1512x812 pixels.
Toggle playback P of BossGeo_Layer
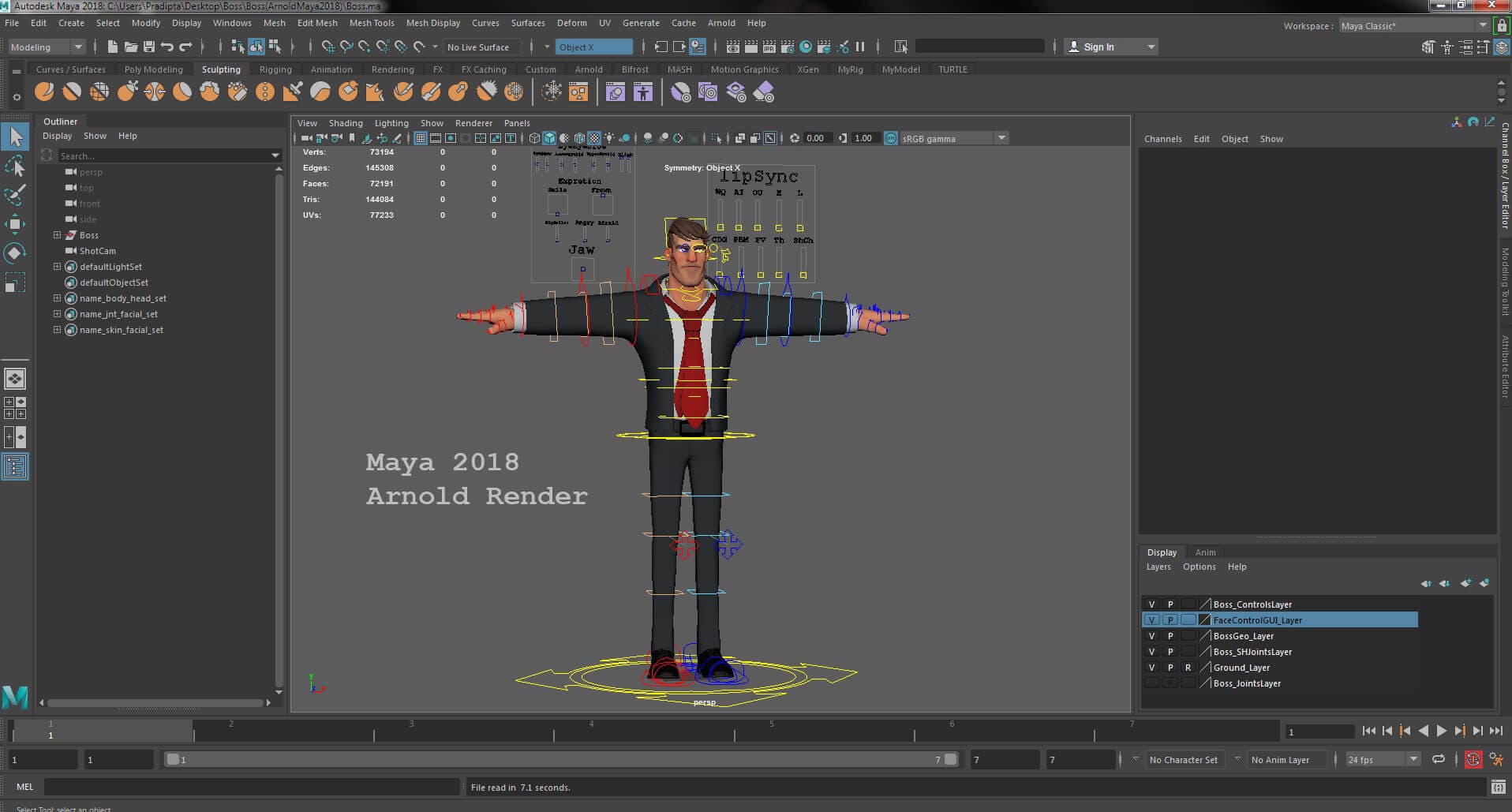[1170, 636]
